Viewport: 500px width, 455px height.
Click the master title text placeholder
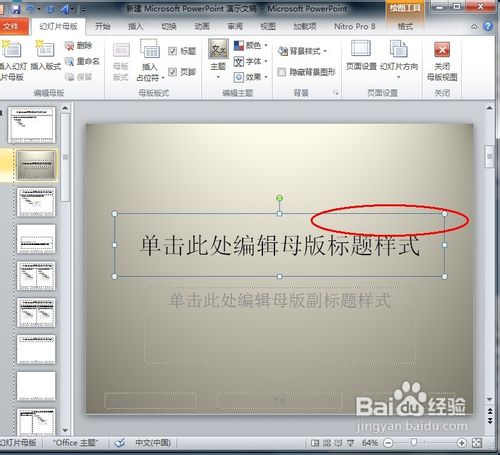279,245
